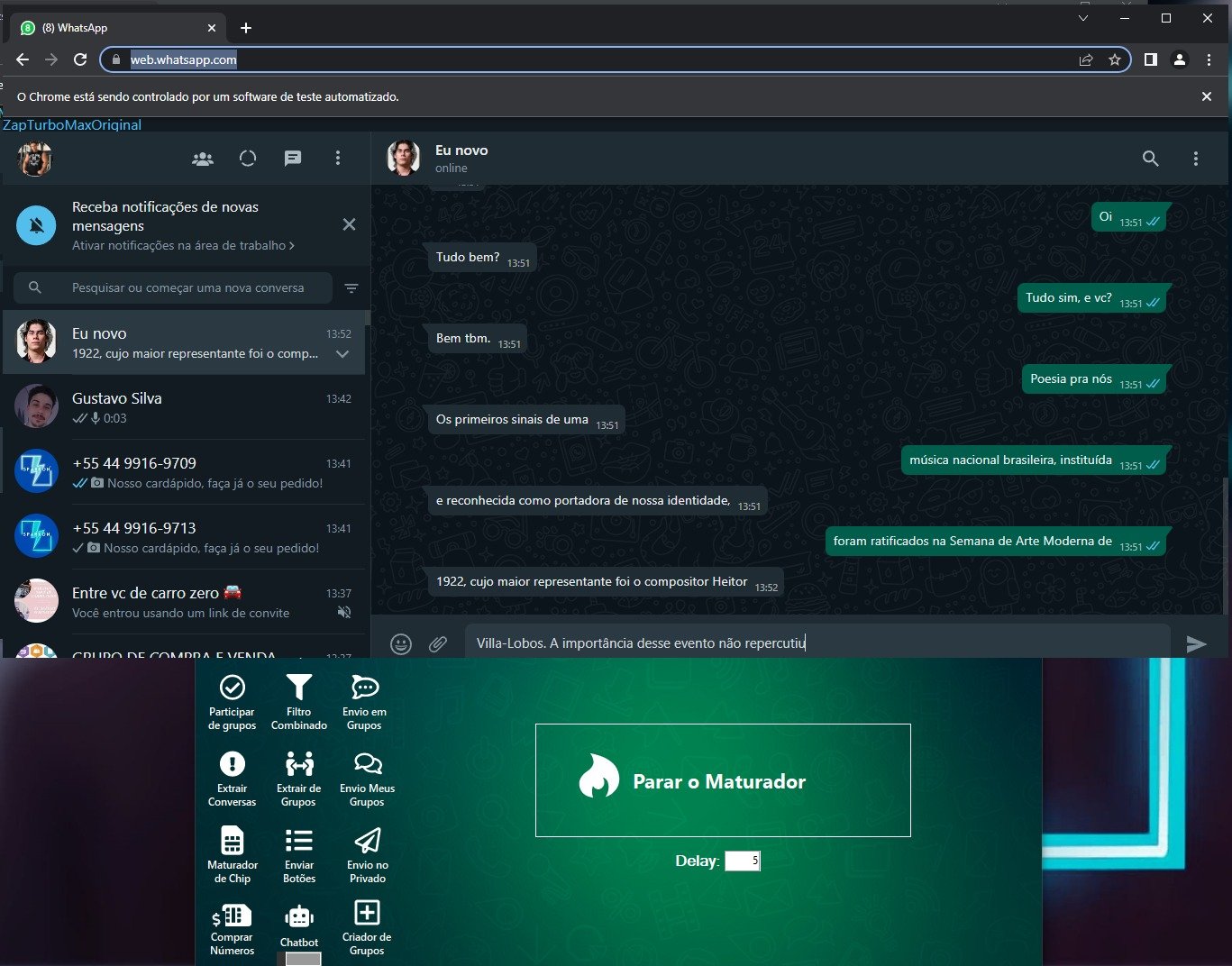Start a new chat with message icon

[x=293, y=159]
